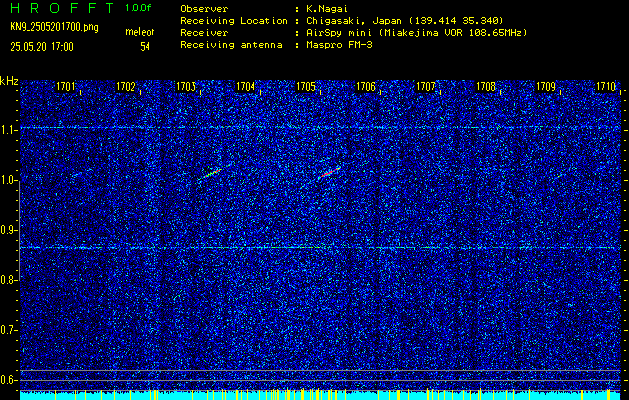Image resolution: width=629 pixels, height=400 pixels.
Task: Click the 1704 time marker
Action: click(x=246, y=86)
